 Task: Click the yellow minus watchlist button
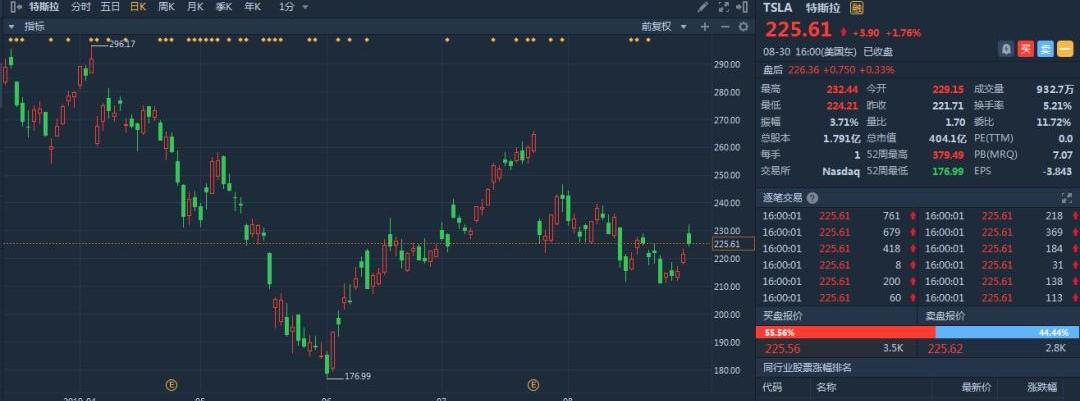click(1065, 49)
